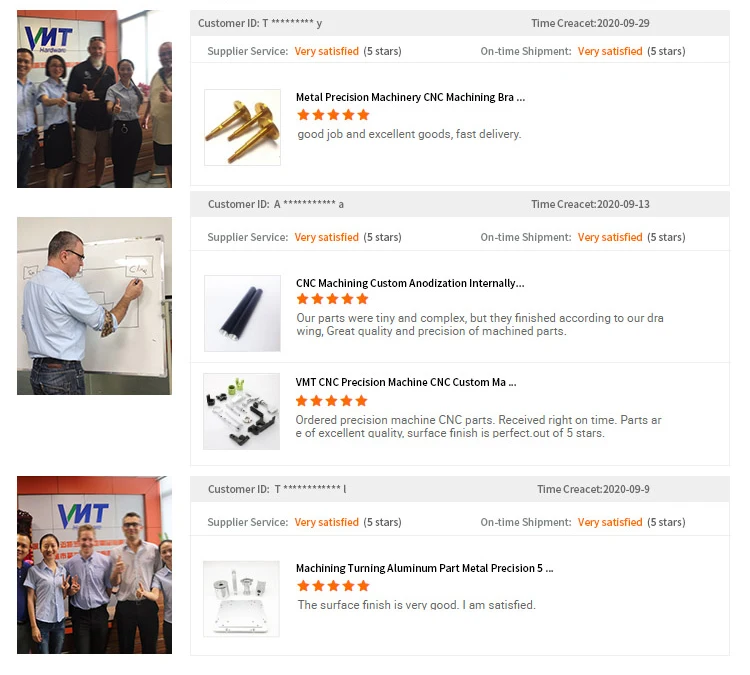Click the CNC Machining Custom Anodization title

[x=410, y=283]
